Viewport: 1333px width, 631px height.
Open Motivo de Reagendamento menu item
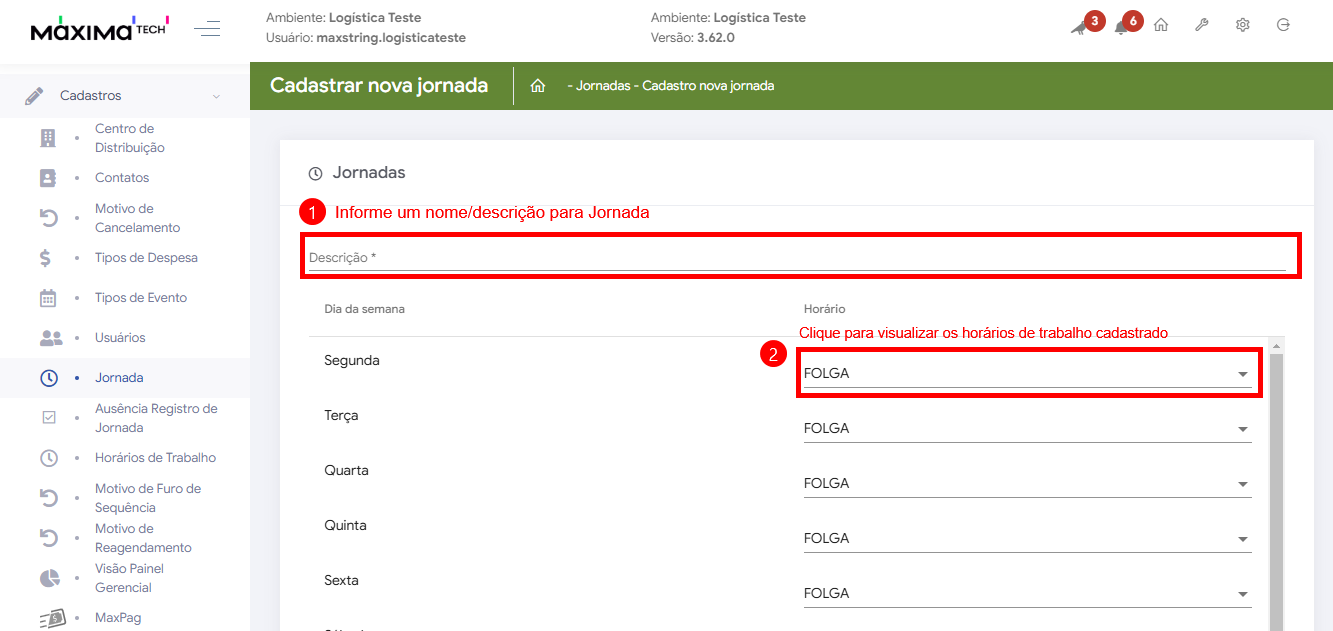point(143,538)
